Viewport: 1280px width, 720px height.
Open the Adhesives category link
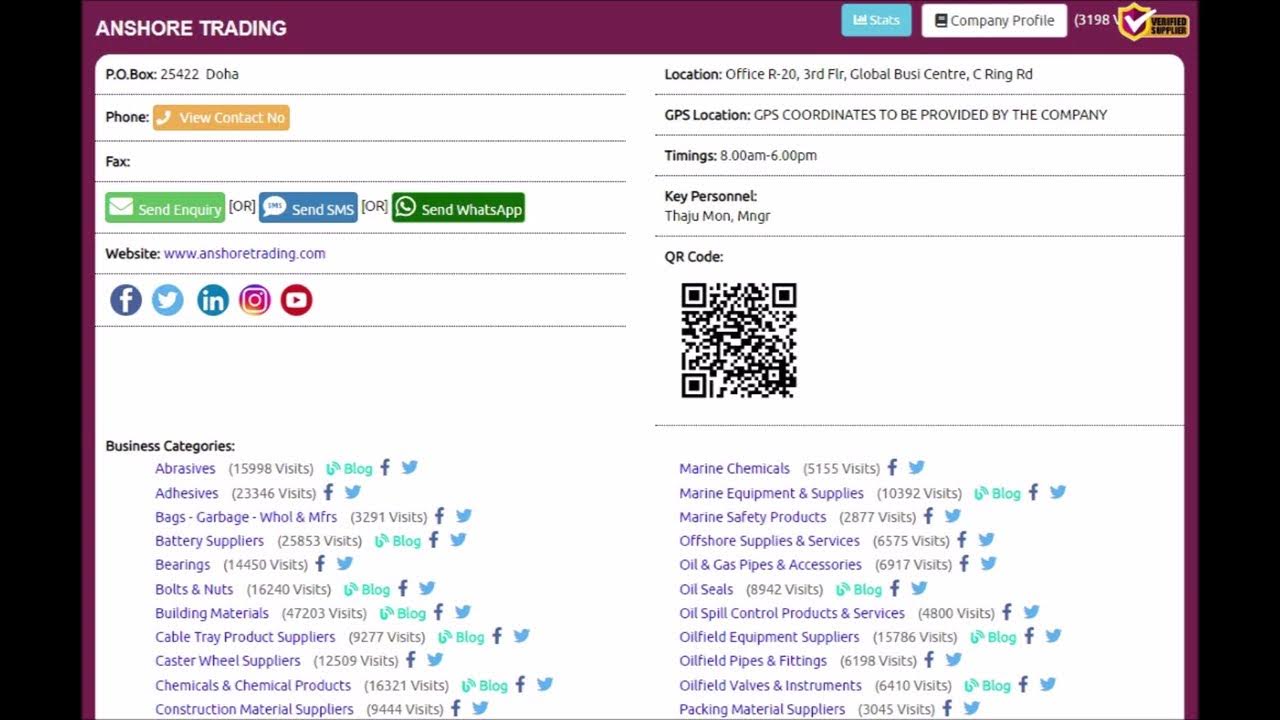point(187,493)
